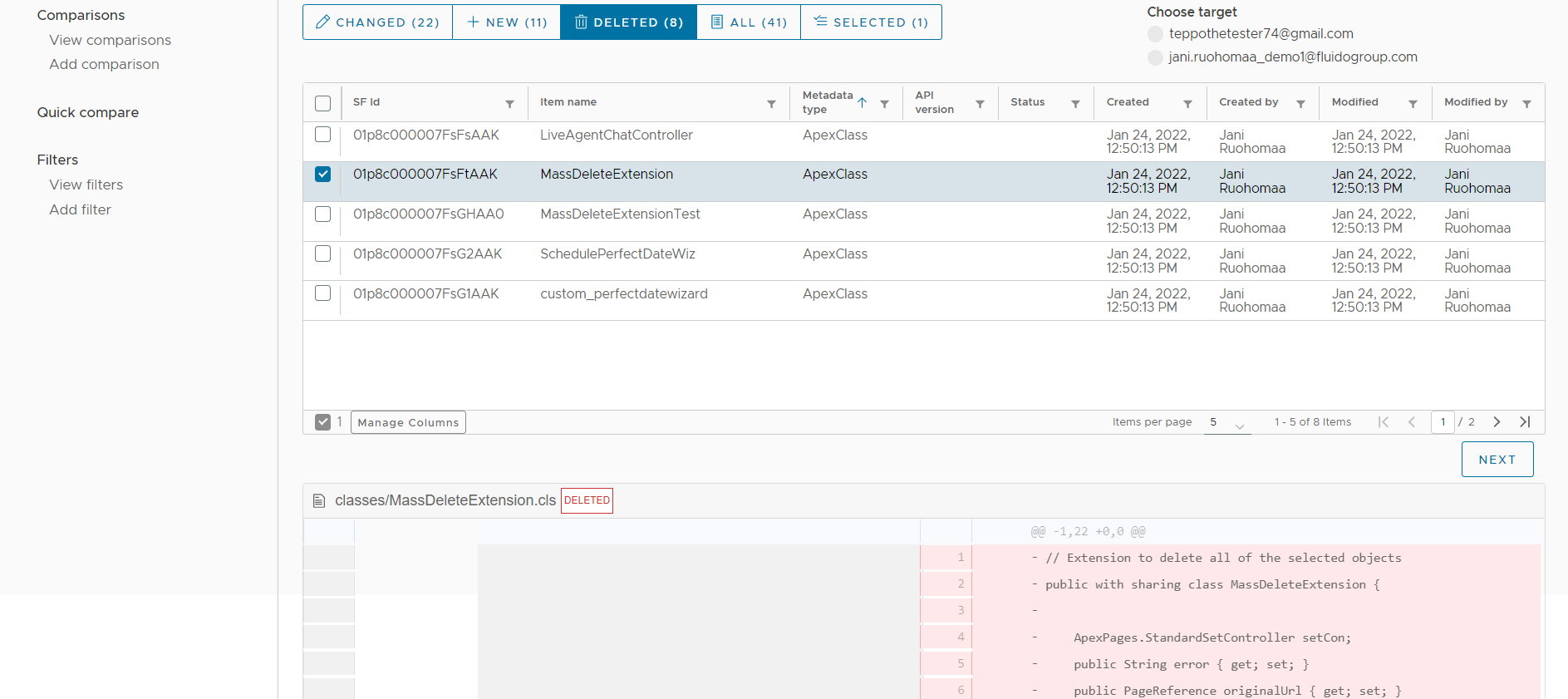Click the Created by filter icon
Viewport: 1568px width, 699px height.
pos(1300,104)
